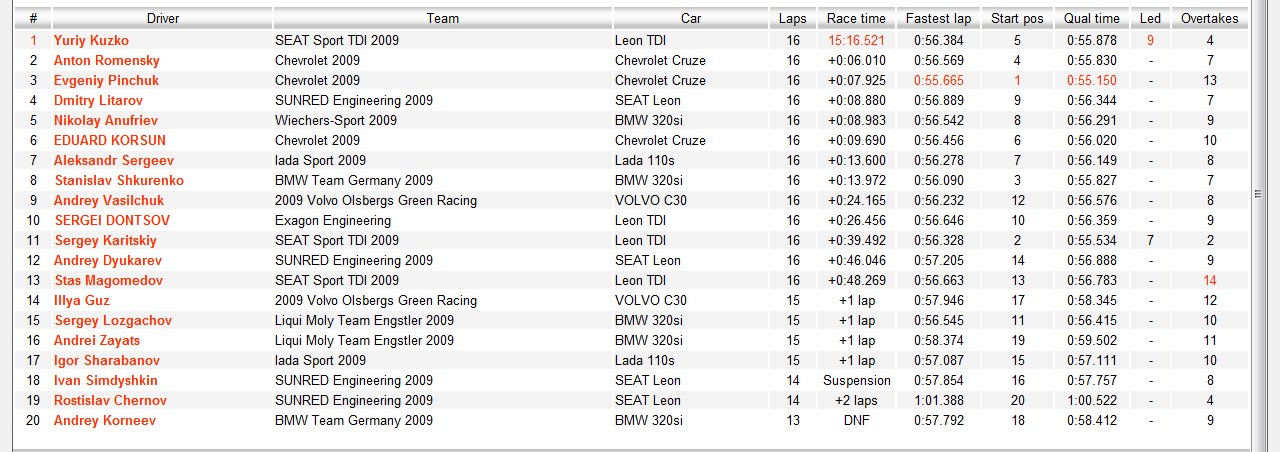Sort by Team column header
Image resolution: width=1280 pixels, height=452 pixels.
click(443, 18)
